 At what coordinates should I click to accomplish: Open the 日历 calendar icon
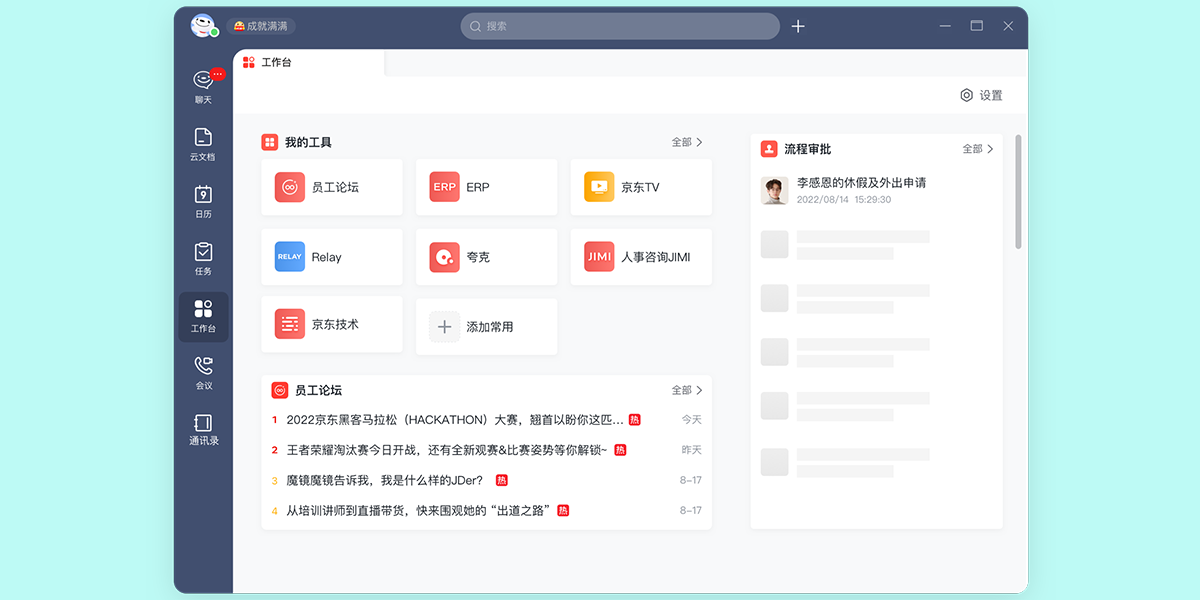[x=202, y=200]
